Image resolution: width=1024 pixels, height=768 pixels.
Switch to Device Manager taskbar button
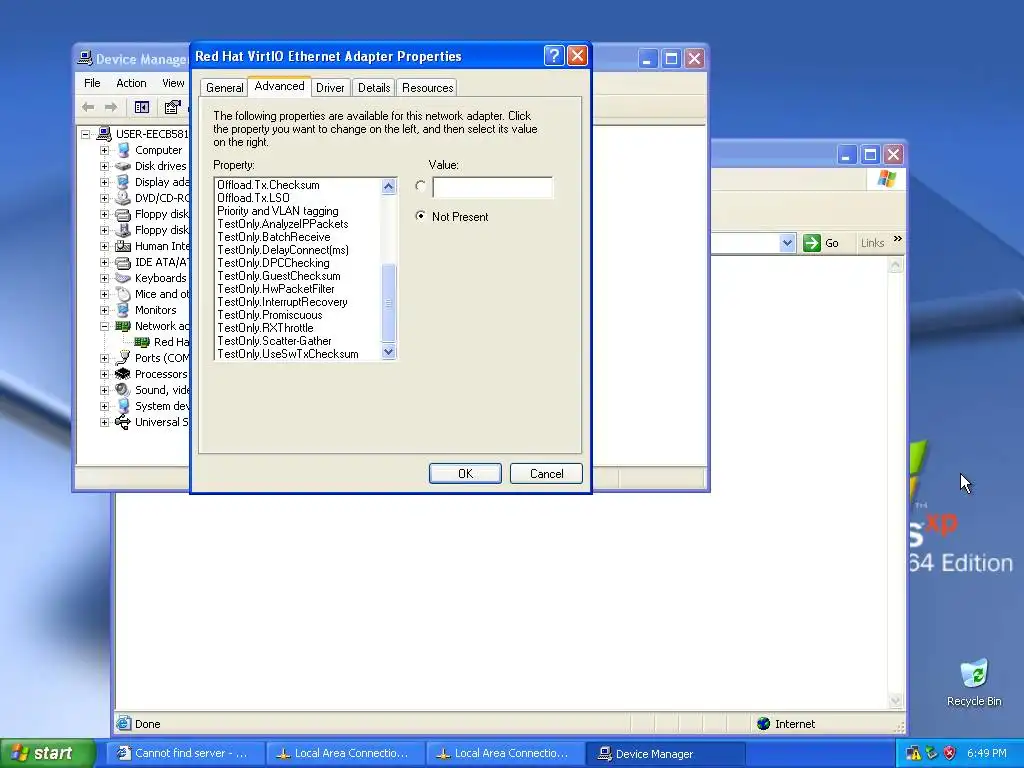[x=665, y=754]
